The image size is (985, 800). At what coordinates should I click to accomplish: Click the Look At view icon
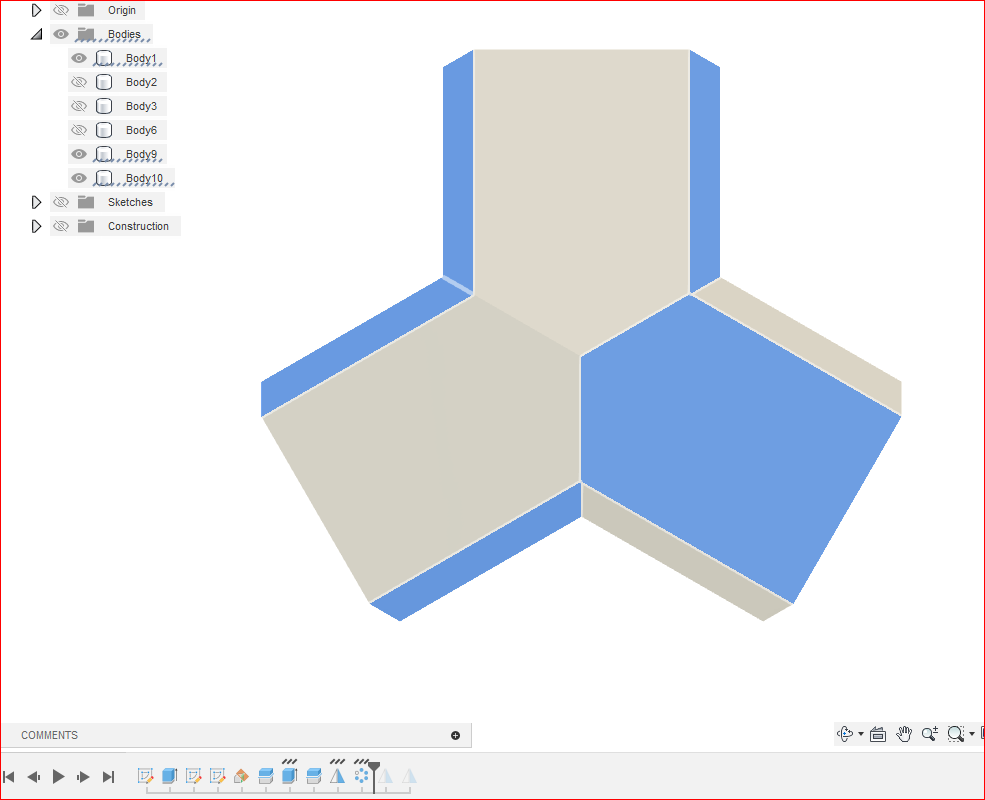click(x=878, y=734)
